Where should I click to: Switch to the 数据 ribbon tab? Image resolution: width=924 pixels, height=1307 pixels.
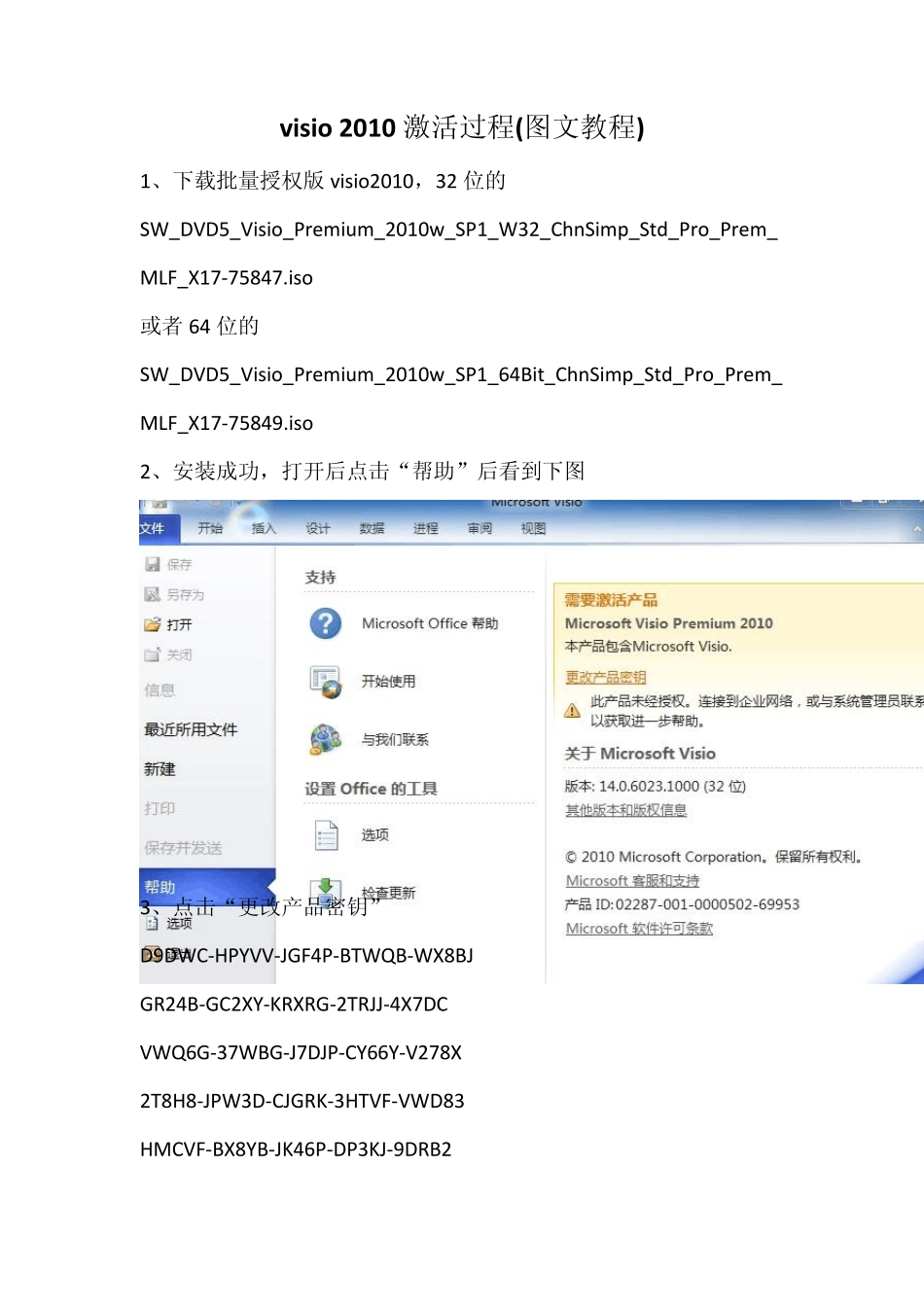372,528
